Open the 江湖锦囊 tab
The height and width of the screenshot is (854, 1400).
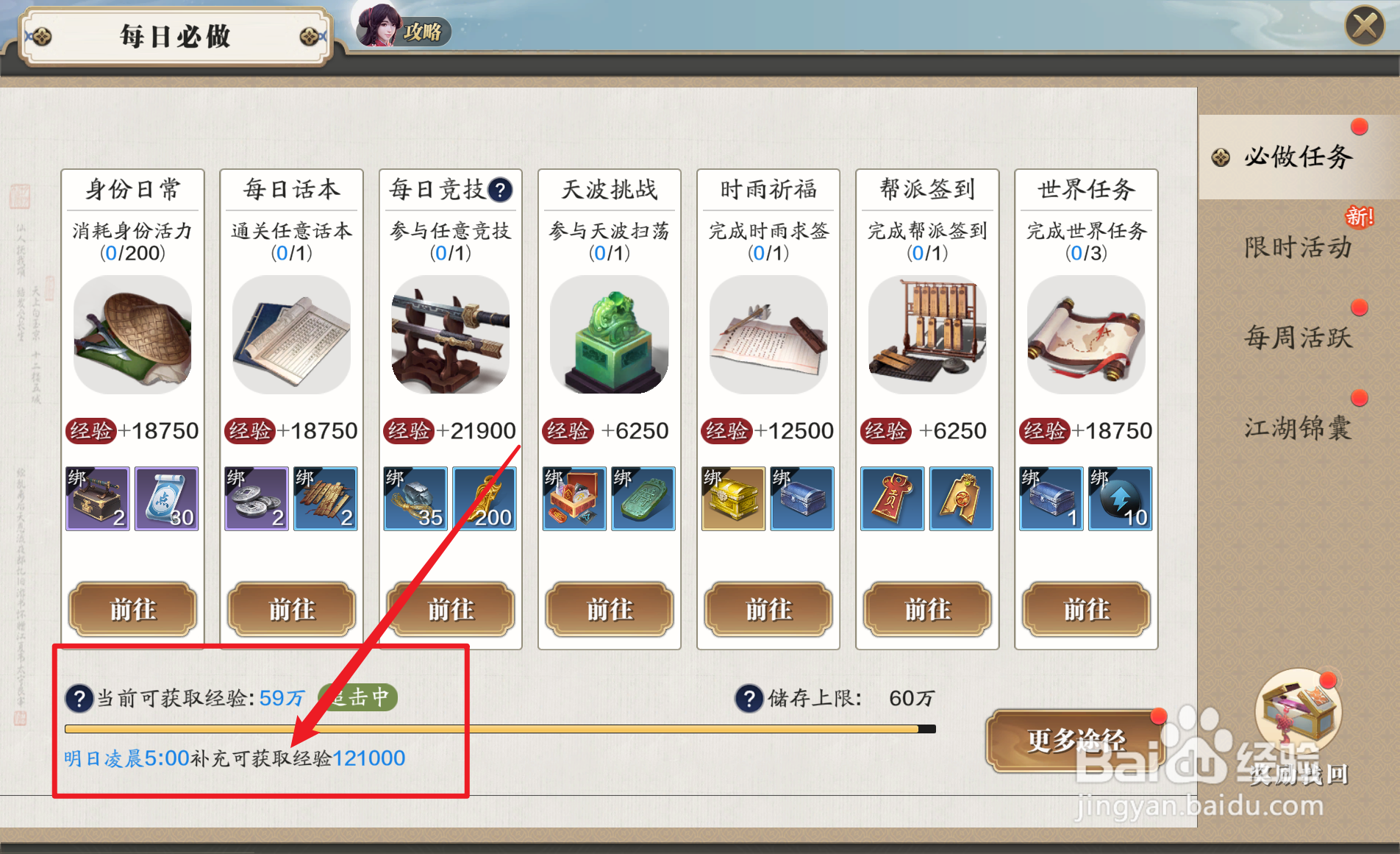click(x=1299, y=427)
